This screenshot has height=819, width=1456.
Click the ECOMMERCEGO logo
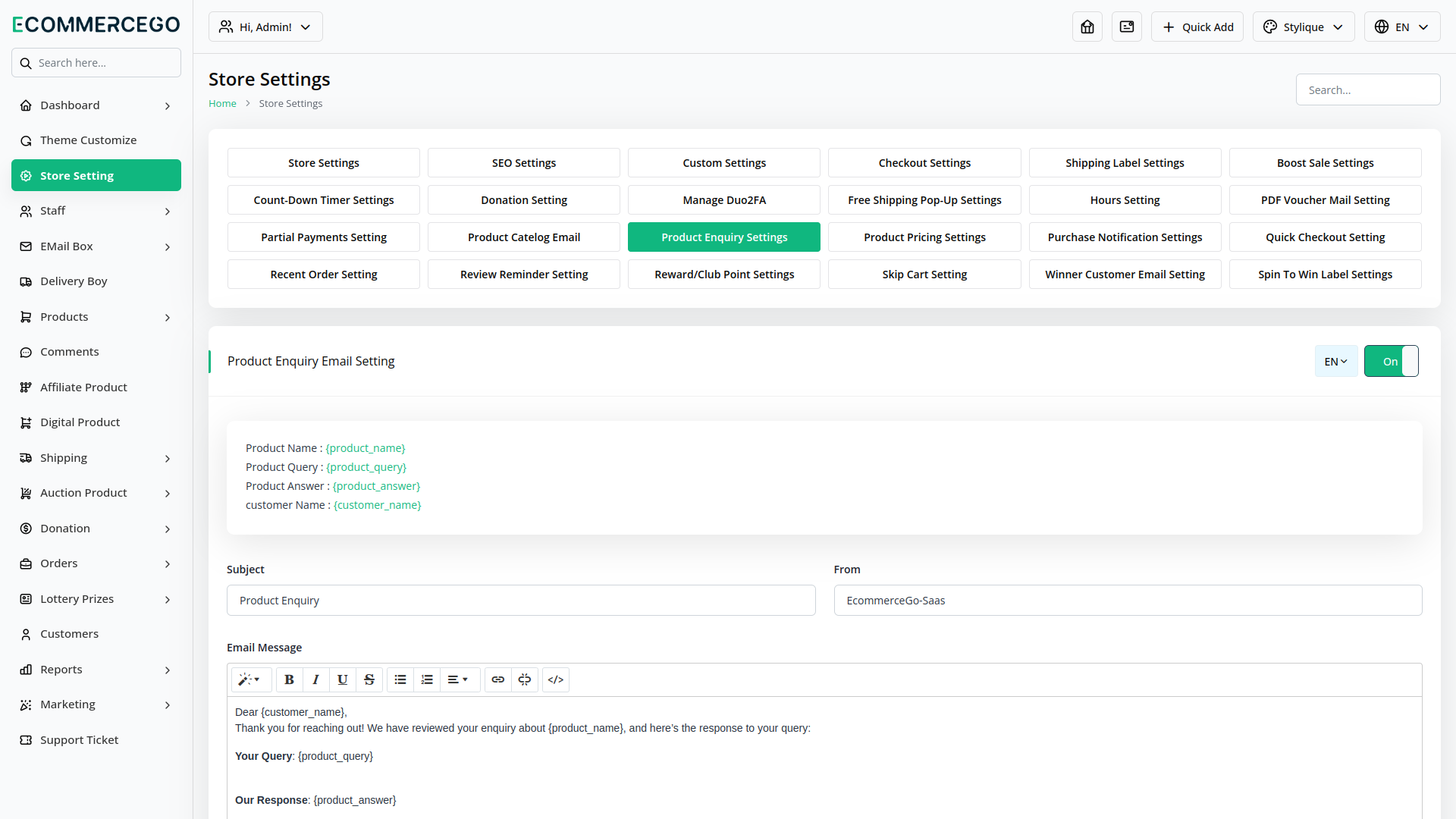click(96, 24)
